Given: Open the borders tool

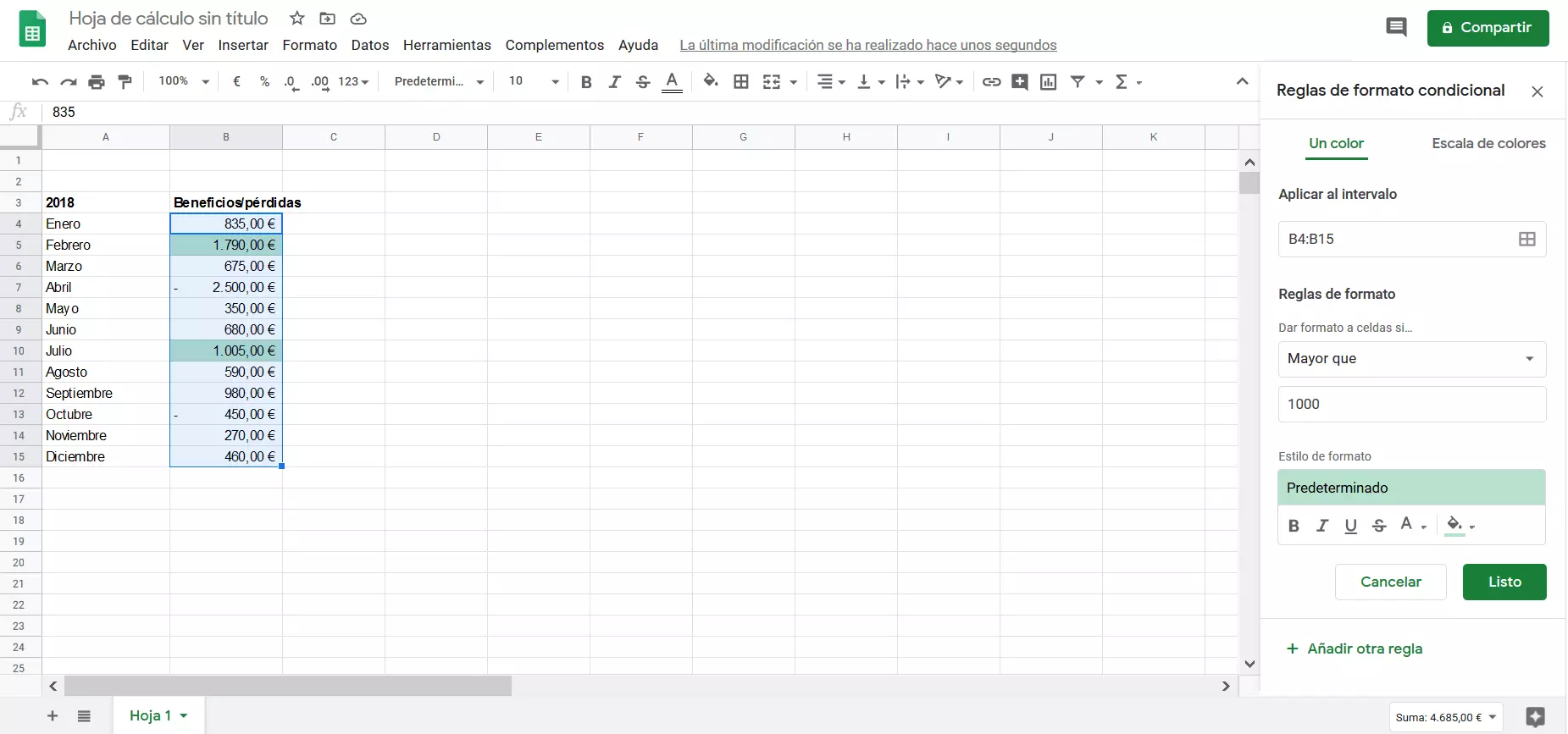Looking at the screenshot, I should [741, 82].
